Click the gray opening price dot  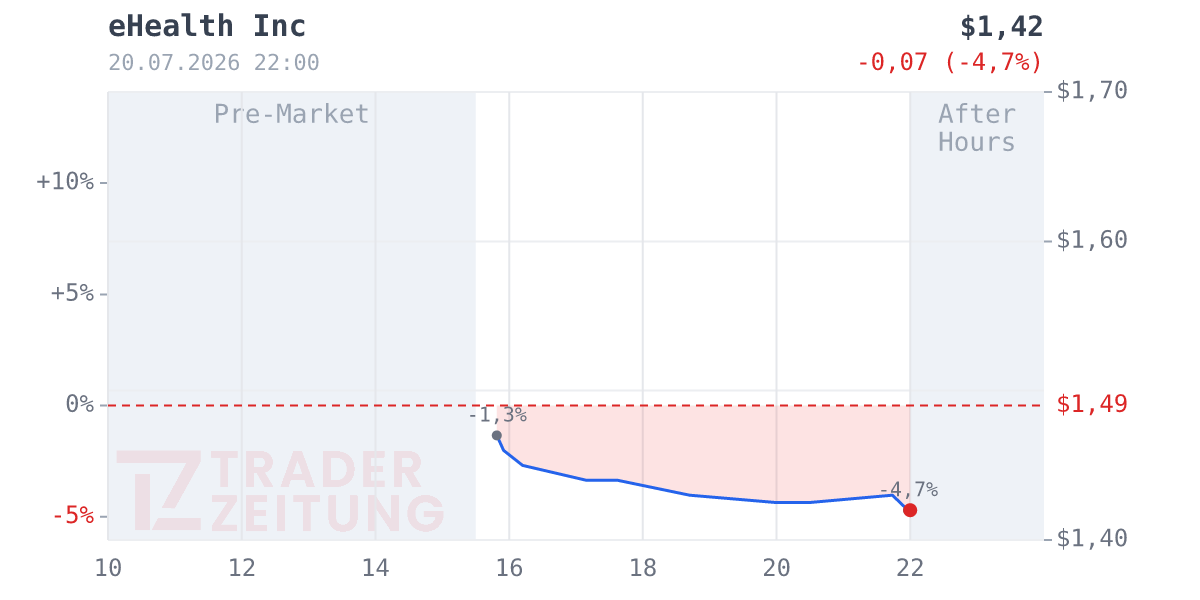[497, 435]
